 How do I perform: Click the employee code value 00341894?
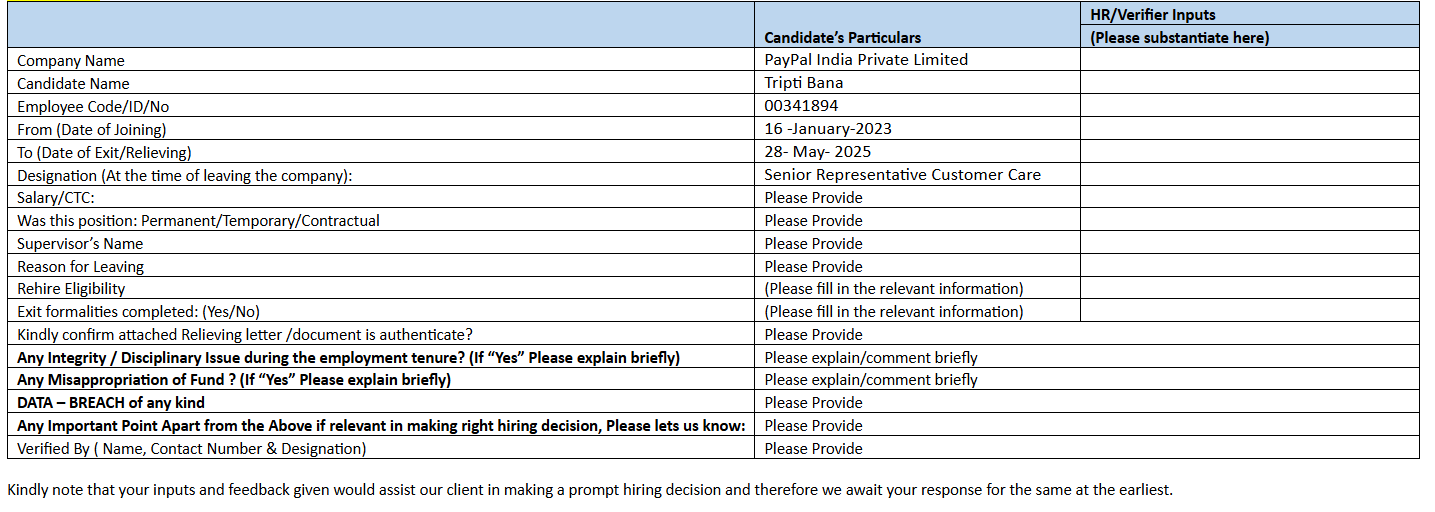click(x=801, y=106)
